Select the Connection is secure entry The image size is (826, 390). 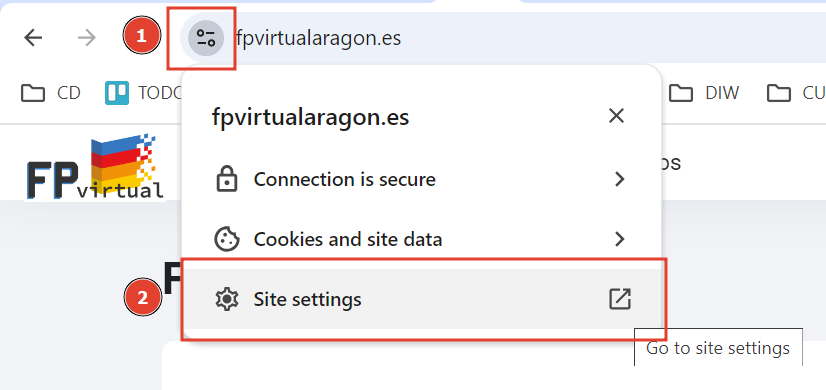421,179
